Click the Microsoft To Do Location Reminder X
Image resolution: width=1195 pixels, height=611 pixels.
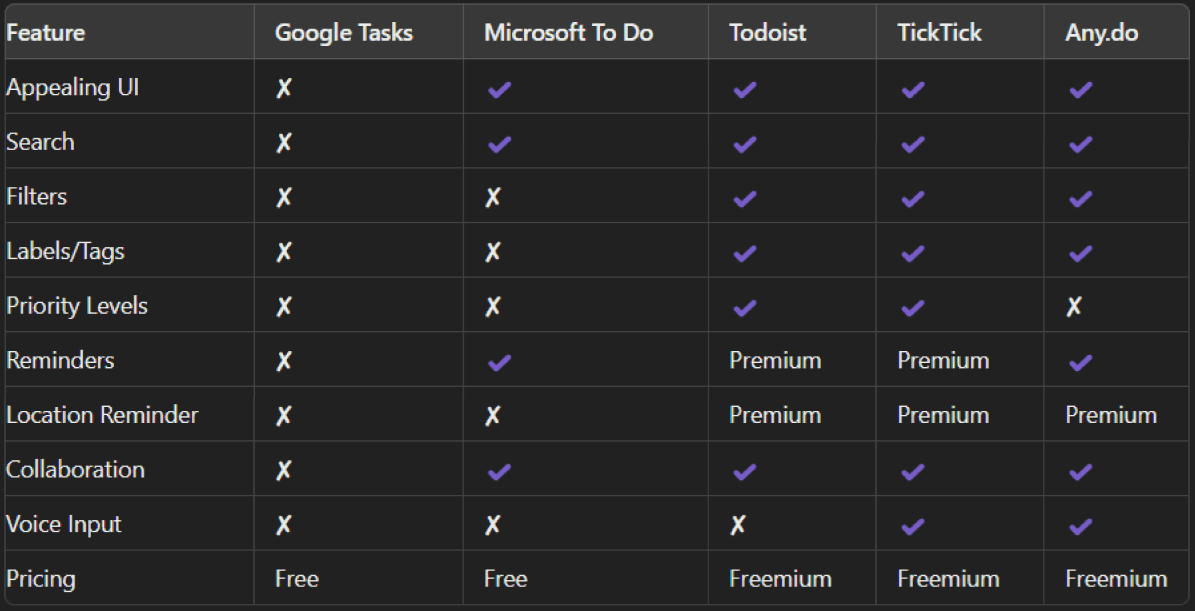(492, 416)
